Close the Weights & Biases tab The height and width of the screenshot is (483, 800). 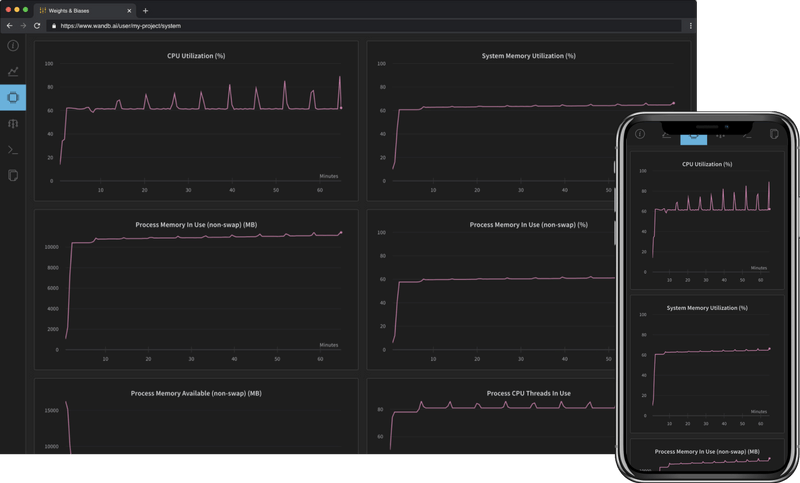(130, 10)
